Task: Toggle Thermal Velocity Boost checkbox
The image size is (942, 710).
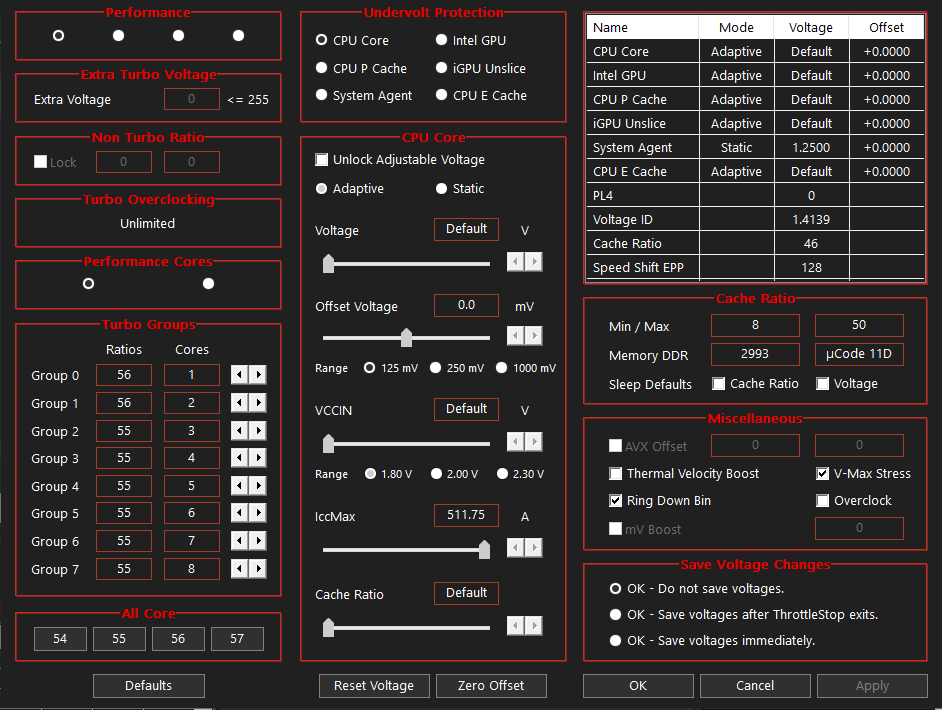Action: 615,473
